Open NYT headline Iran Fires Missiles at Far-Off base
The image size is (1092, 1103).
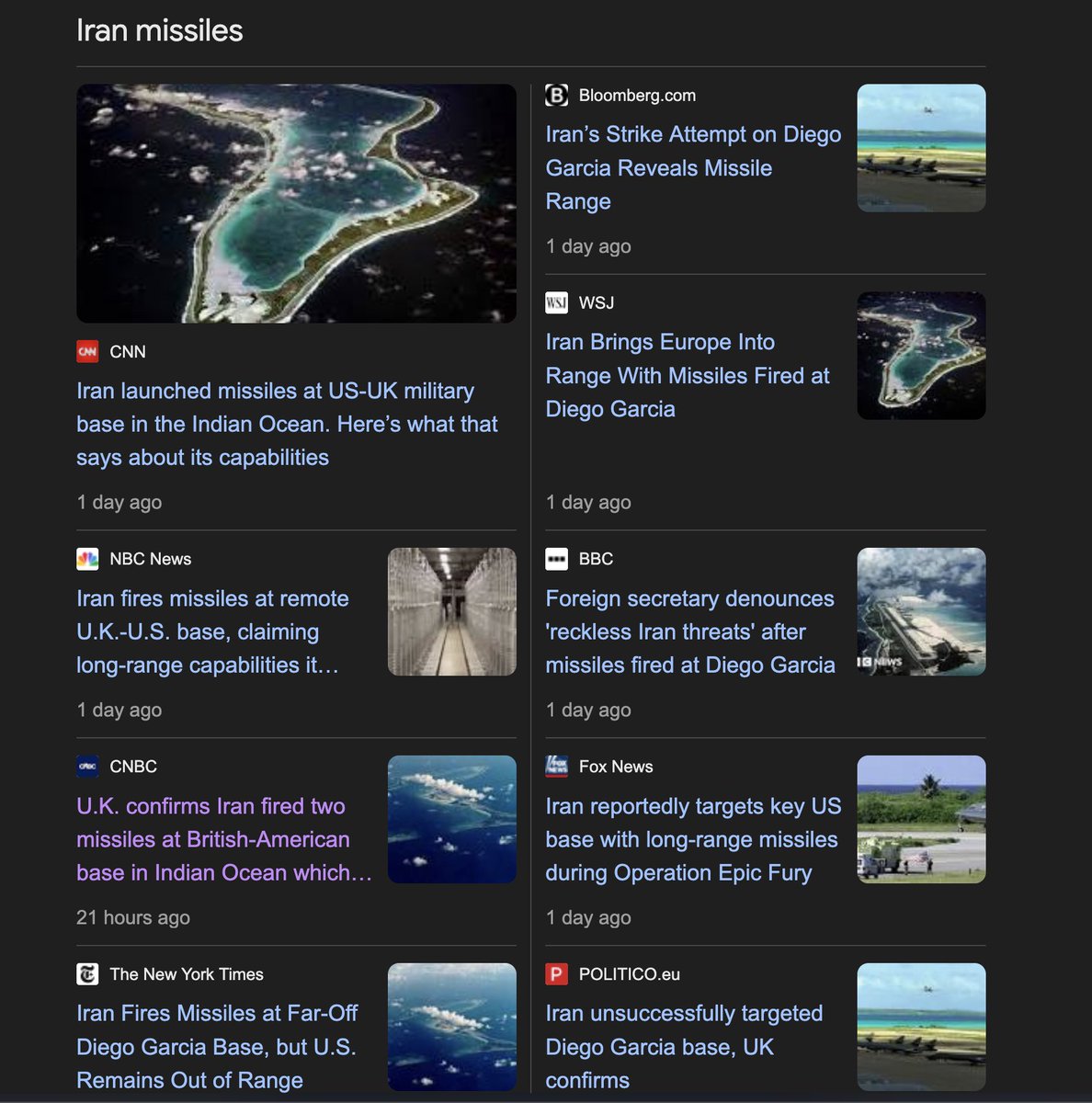[x=217, y=1047]
